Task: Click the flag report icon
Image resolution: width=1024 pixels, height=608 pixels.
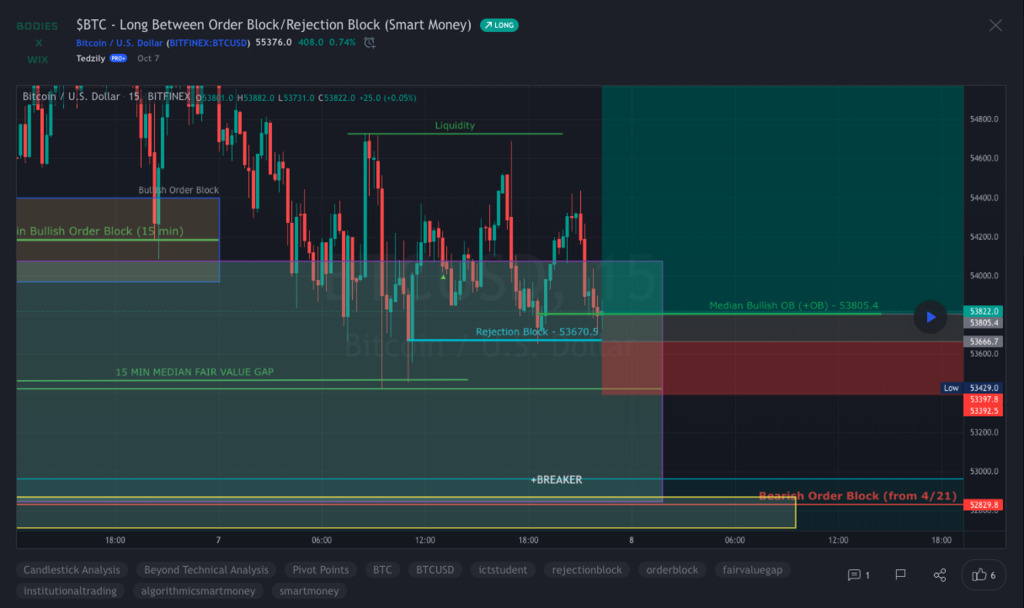Action: (900, 575)
